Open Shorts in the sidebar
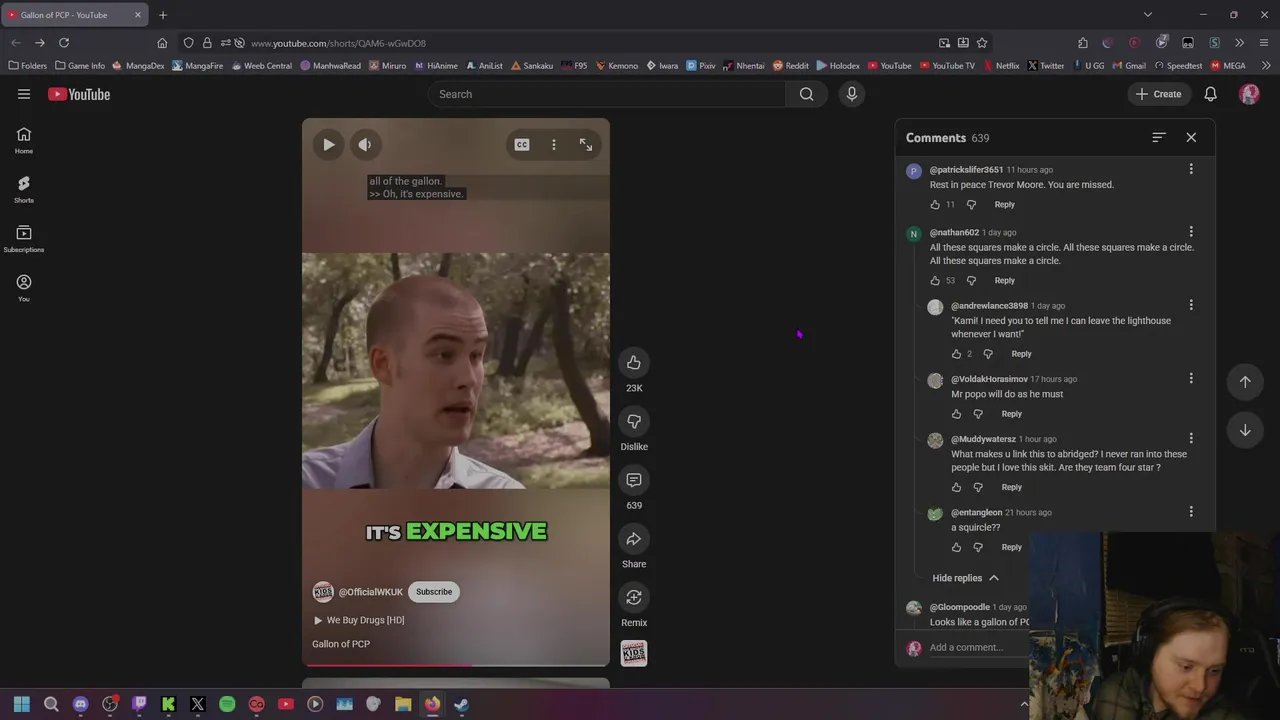Screen dimensions: 1280x720 (x=24, y=190)
